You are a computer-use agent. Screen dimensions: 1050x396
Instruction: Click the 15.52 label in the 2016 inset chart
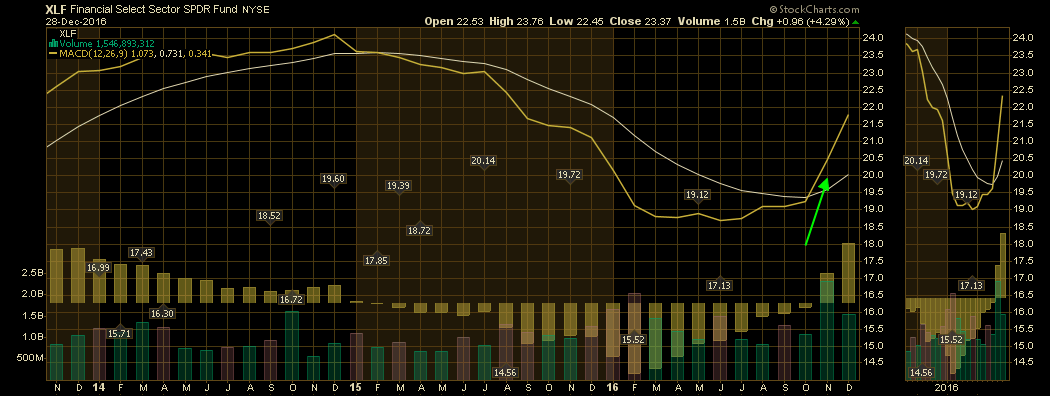(952, 340)
